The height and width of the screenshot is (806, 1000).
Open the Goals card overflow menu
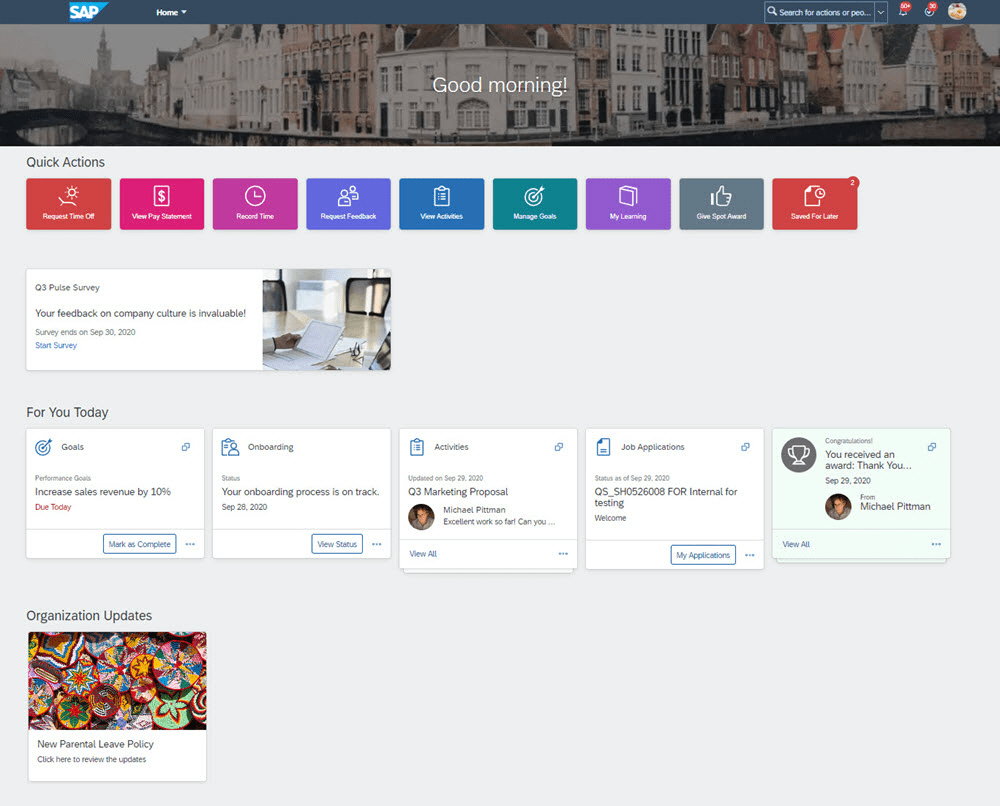190,544
